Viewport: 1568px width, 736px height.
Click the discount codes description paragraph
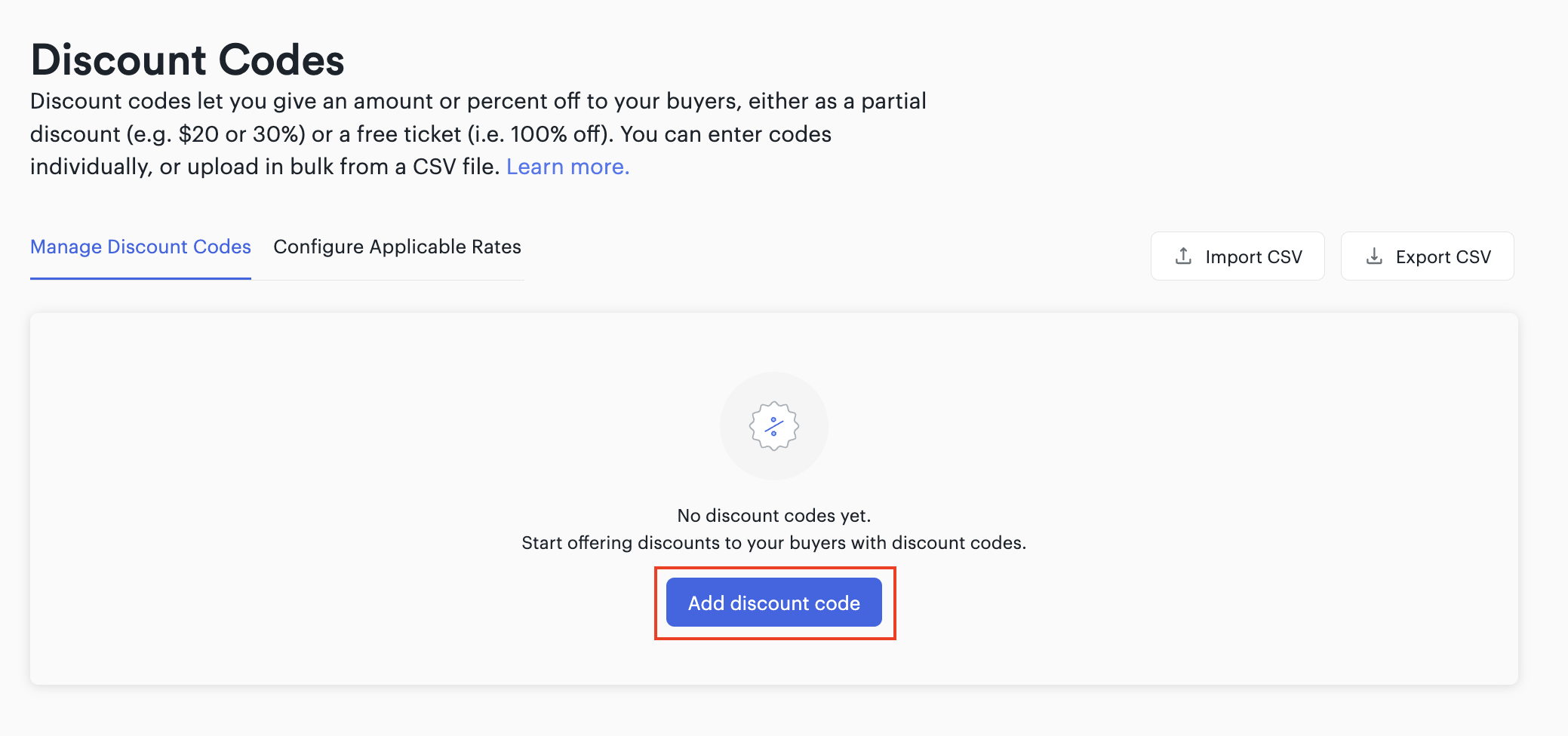point(478,133)
